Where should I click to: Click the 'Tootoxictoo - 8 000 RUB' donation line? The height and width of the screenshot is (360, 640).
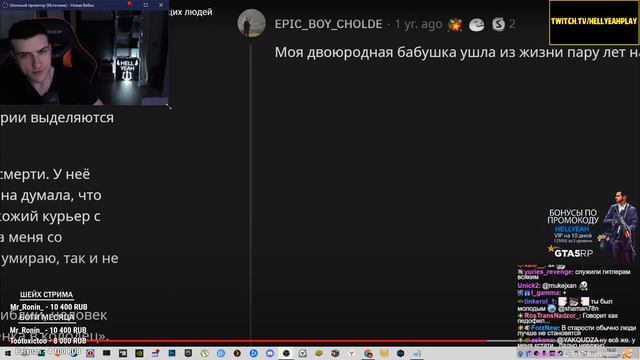[x=48, y=341]
